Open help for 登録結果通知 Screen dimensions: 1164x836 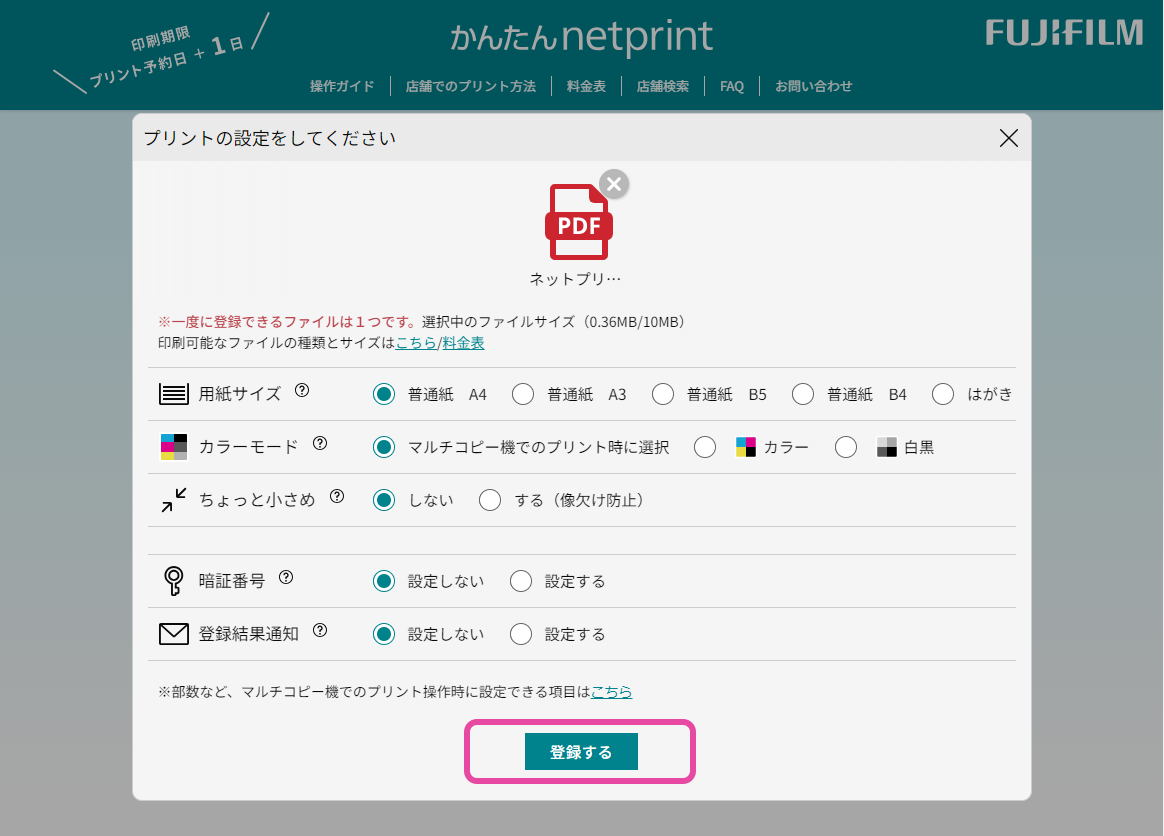(x=320, y=630)
